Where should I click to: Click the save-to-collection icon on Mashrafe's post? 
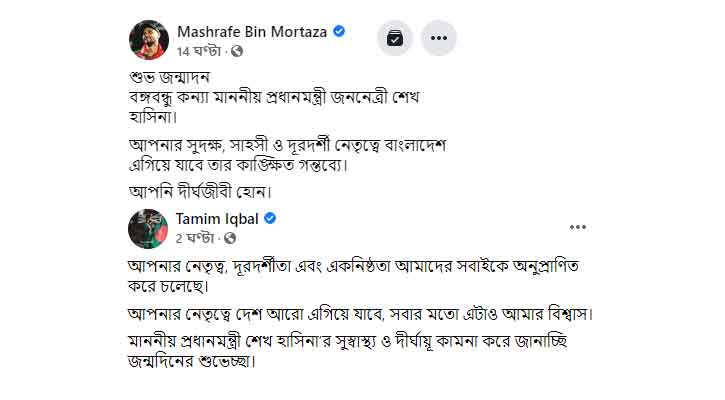(395, 38)
